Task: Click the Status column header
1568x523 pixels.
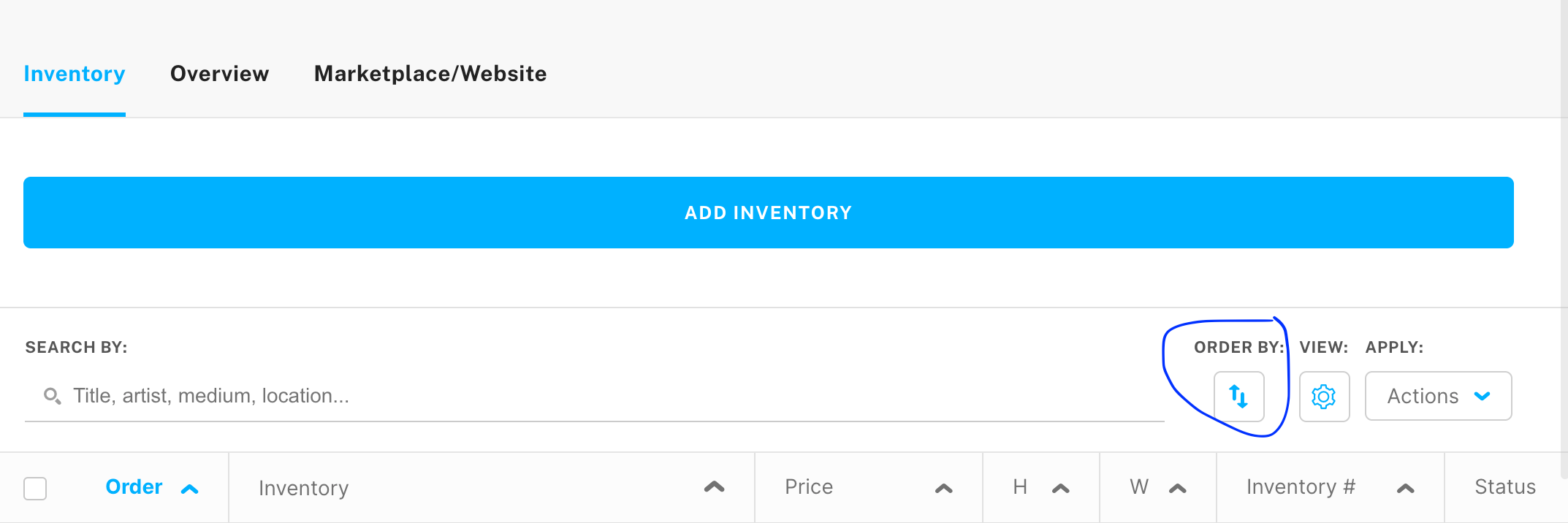Action: coord(1504,487)
